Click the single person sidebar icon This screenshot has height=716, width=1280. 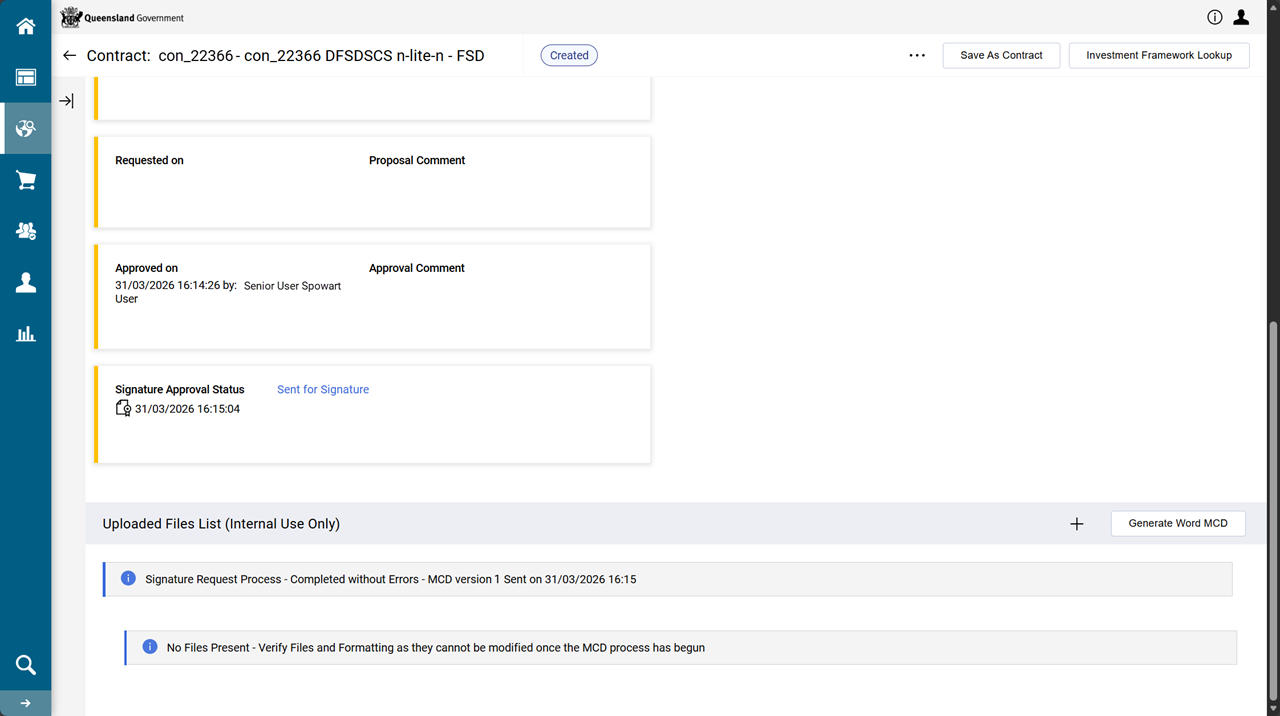tap(26, 283)
